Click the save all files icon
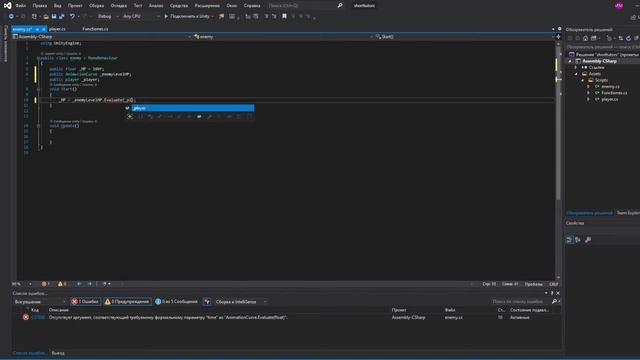Image resolution: width=640 pixels, height=360 pixels. tap(62, 16)
